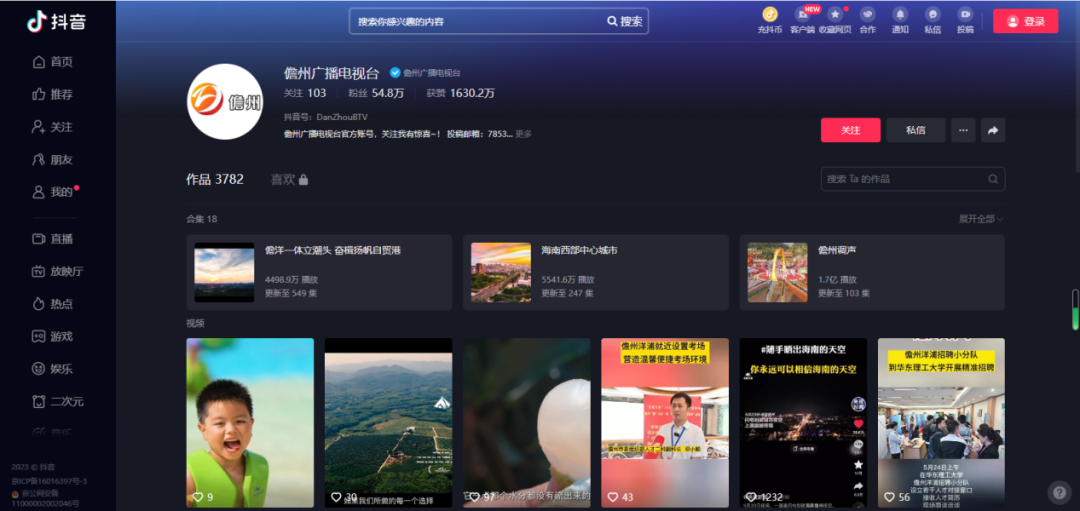The image size is (1080, 511).
Task: Focus the top search input box
Action: 477,21
